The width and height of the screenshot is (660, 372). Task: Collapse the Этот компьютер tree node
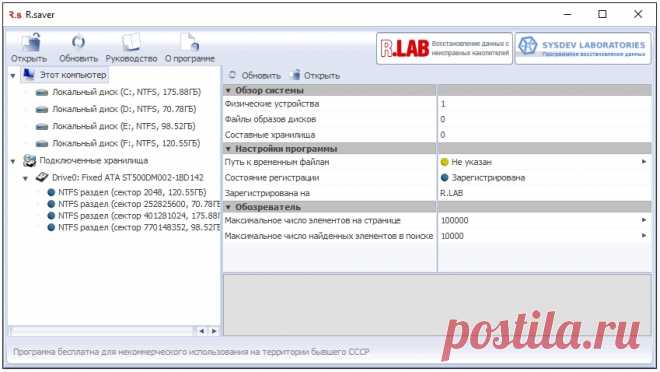(13, 76)
